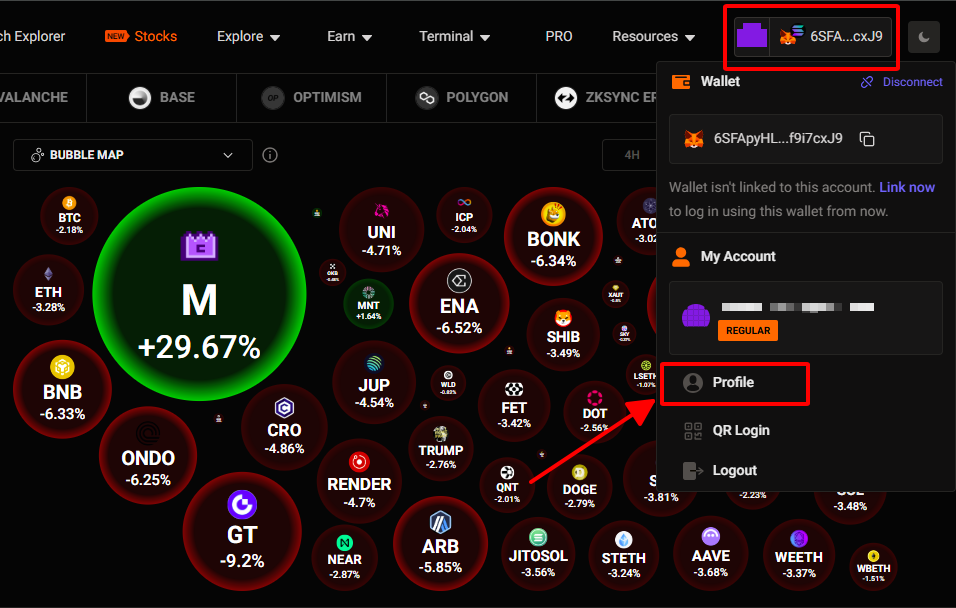Click the Disconnect wallet link

click(x=902, y=82)
